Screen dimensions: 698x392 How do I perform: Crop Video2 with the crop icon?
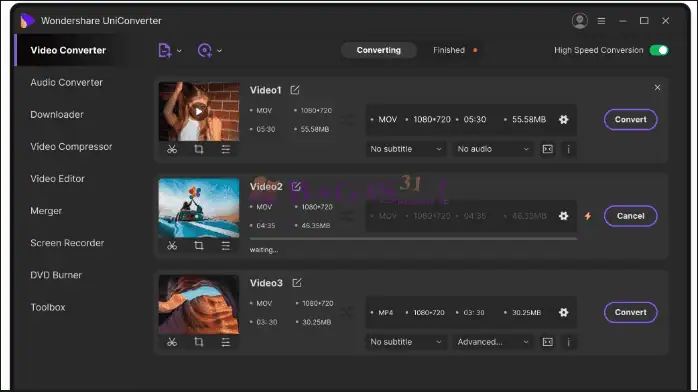(x=199, y=246)
